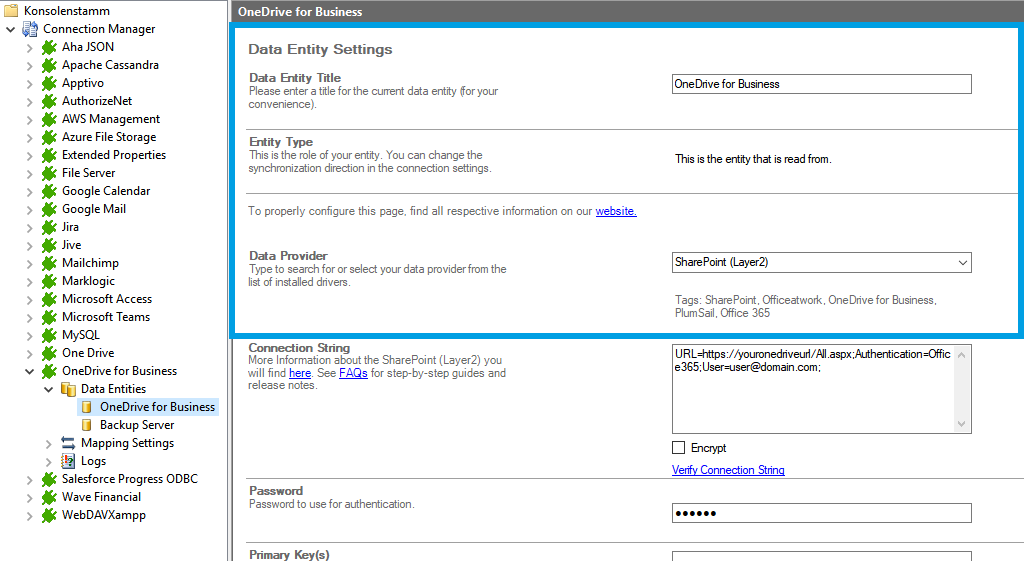Click the Connection Manager icon
1024x561 pixels.
pyautogui.click(x=30, y=29)
